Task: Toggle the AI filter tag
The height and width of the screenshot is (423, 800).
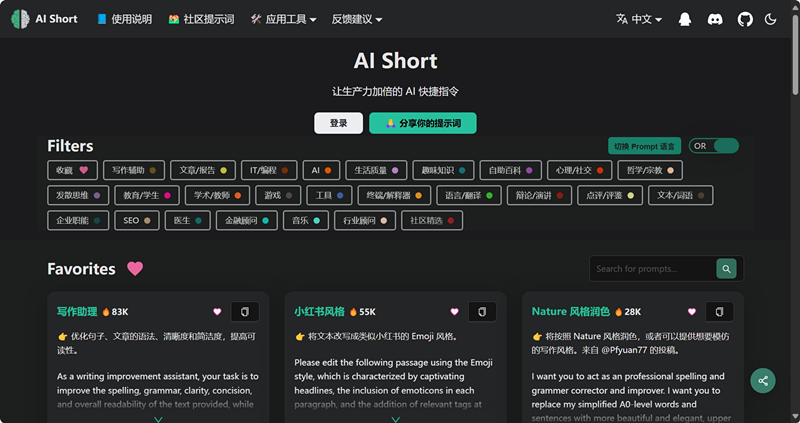Action: pos(321,170)
